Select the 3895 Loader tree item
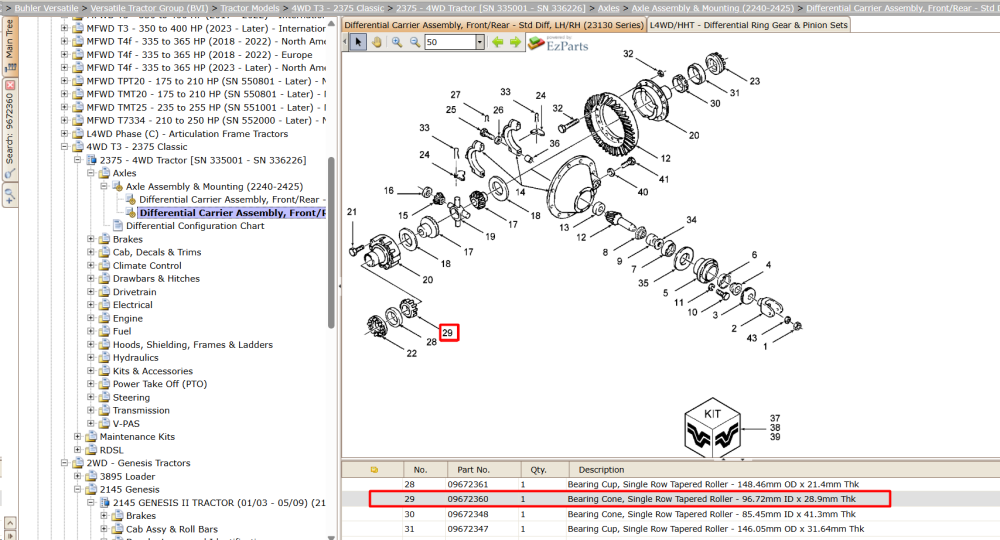The height and width of the screenshot is (540, 1000). click(127, 476)
